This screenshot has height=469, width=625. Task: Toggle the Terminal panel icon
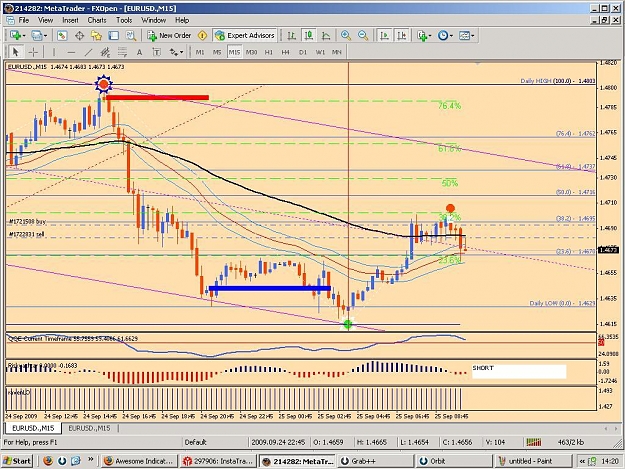114,35
